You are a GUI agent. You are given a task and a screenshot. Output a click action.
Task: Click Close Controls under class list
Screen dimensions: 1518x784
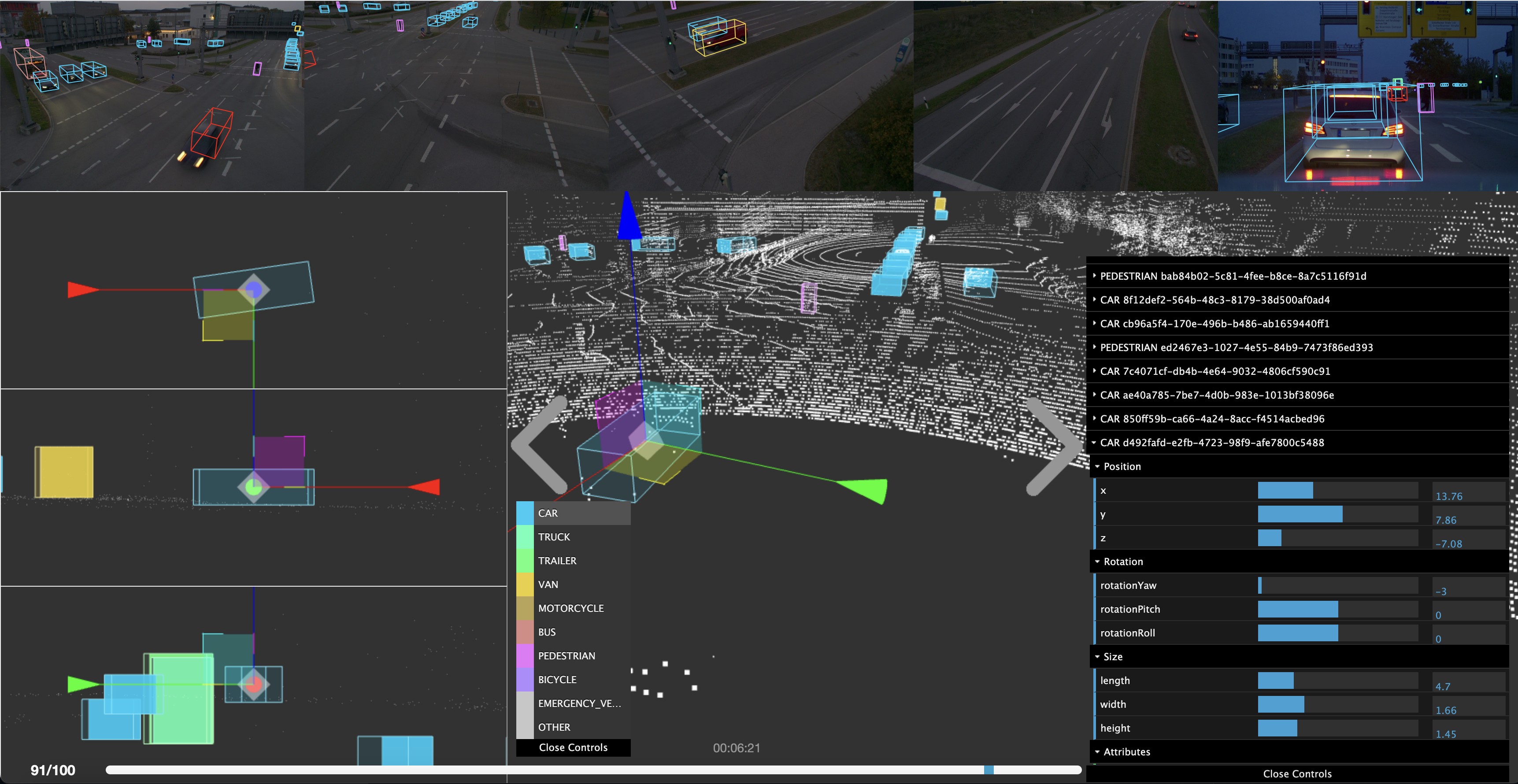[573, 747]
